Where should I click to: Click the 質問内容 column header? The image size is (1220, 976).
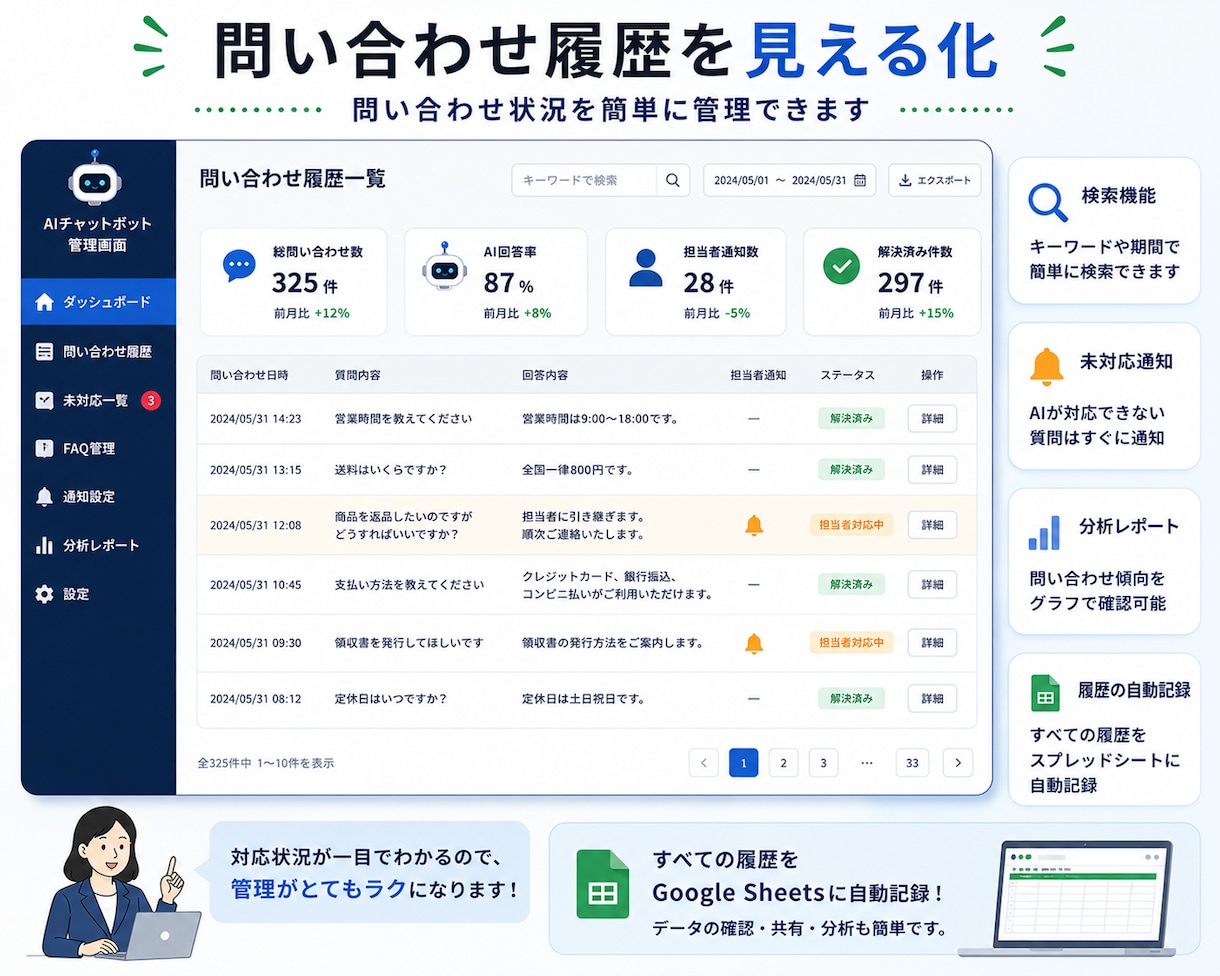[x=357, y=375]
